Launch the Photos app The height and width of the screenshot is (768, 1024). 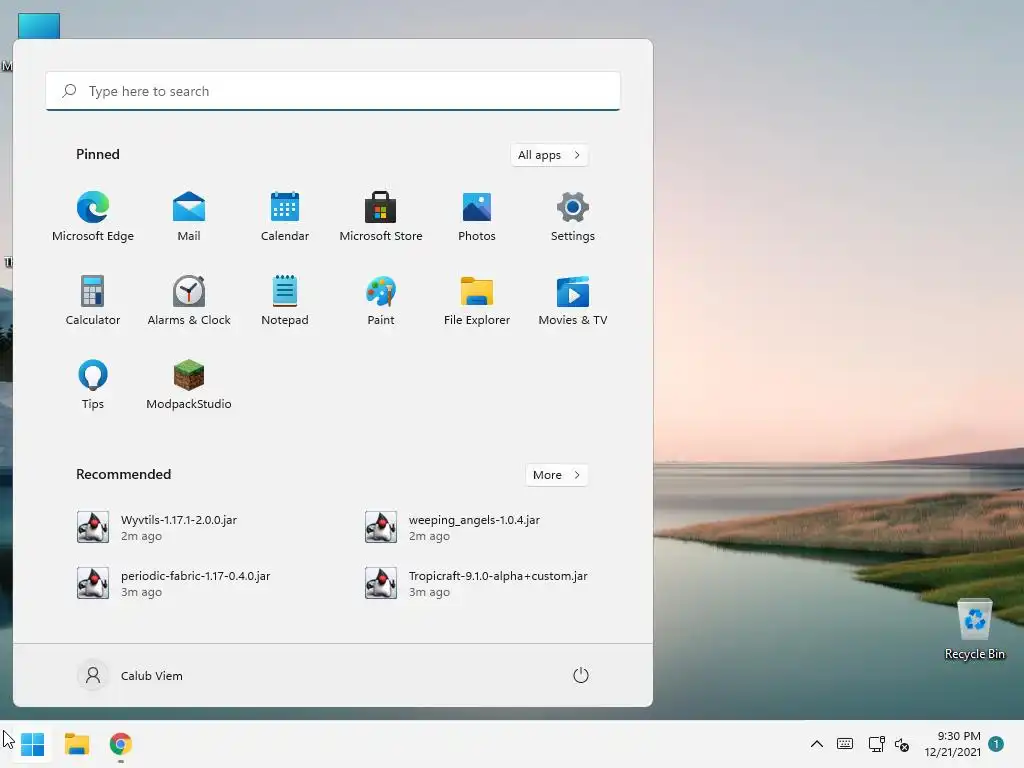(x=477, y=217)
